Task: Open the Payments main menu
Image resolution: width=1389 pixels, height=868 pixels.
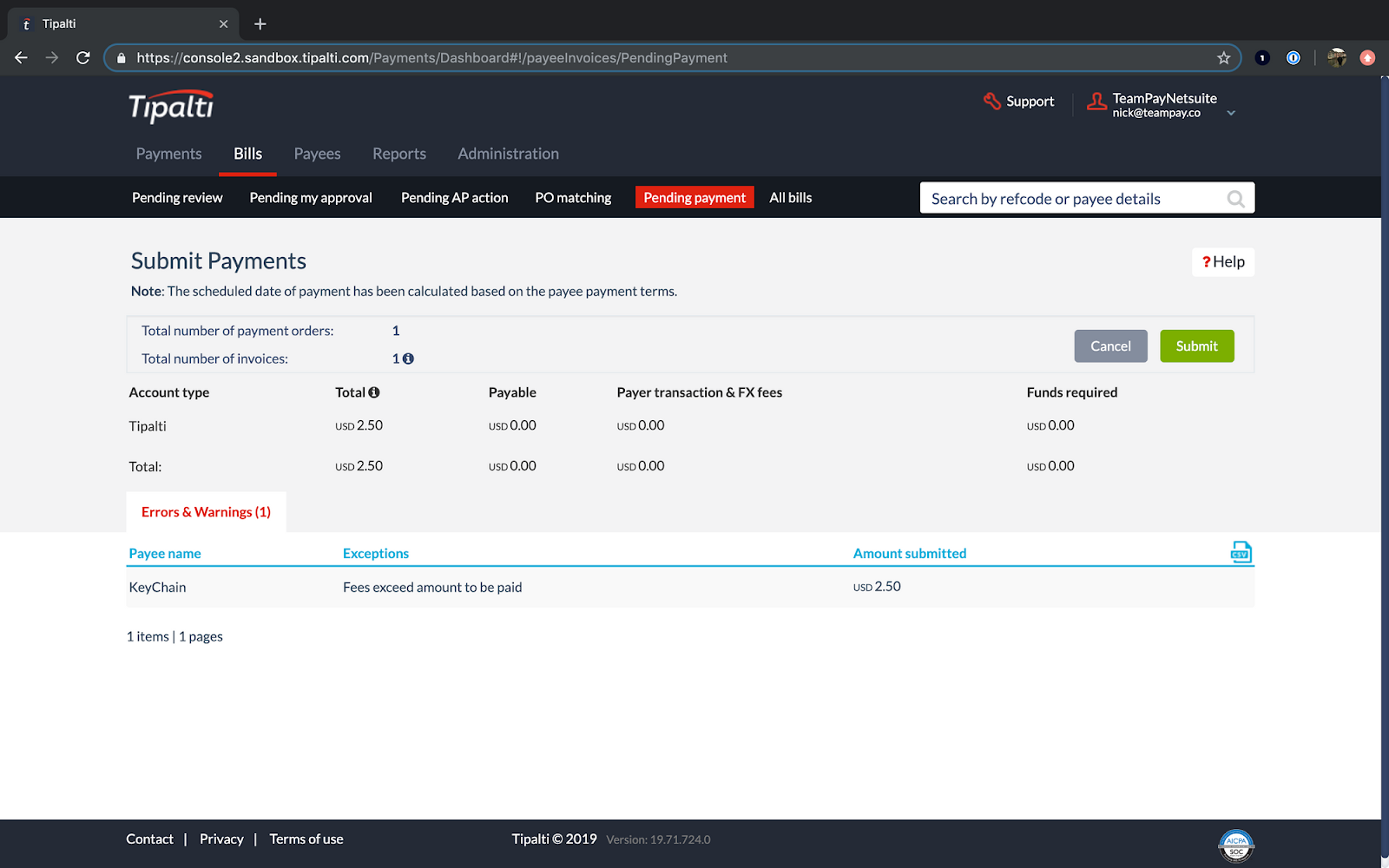Action: tap(169, 154)
